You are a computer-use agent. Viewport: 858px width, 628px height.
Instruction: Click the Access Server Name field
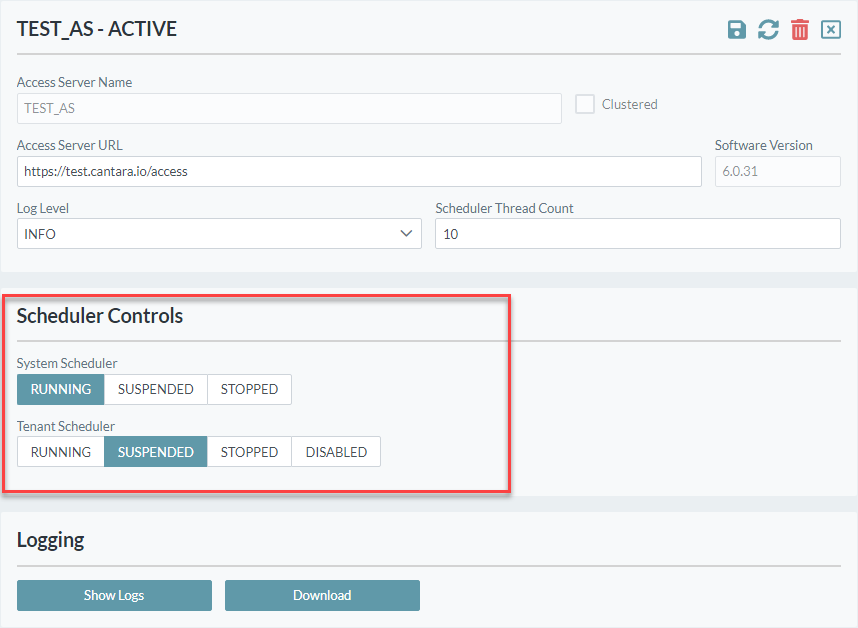click(289, 108)
